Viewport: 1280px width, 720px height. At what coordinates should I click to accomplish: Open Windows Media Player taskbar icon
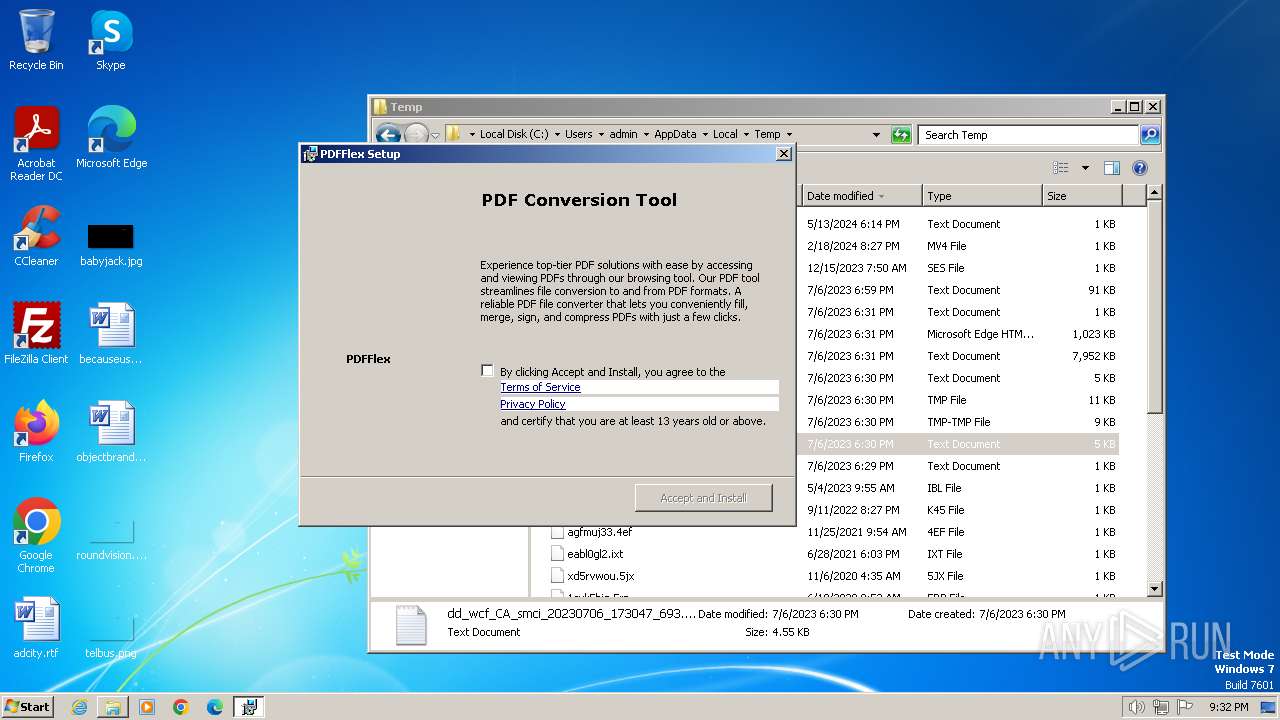click(x=147, y=707)
